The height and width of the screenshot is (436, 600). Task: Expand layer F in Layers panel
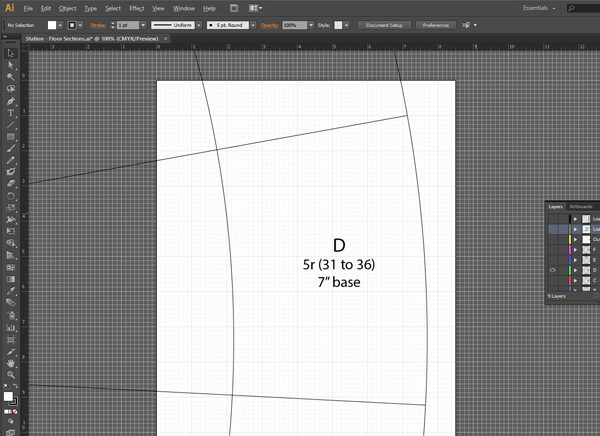(x=575, y=249)
